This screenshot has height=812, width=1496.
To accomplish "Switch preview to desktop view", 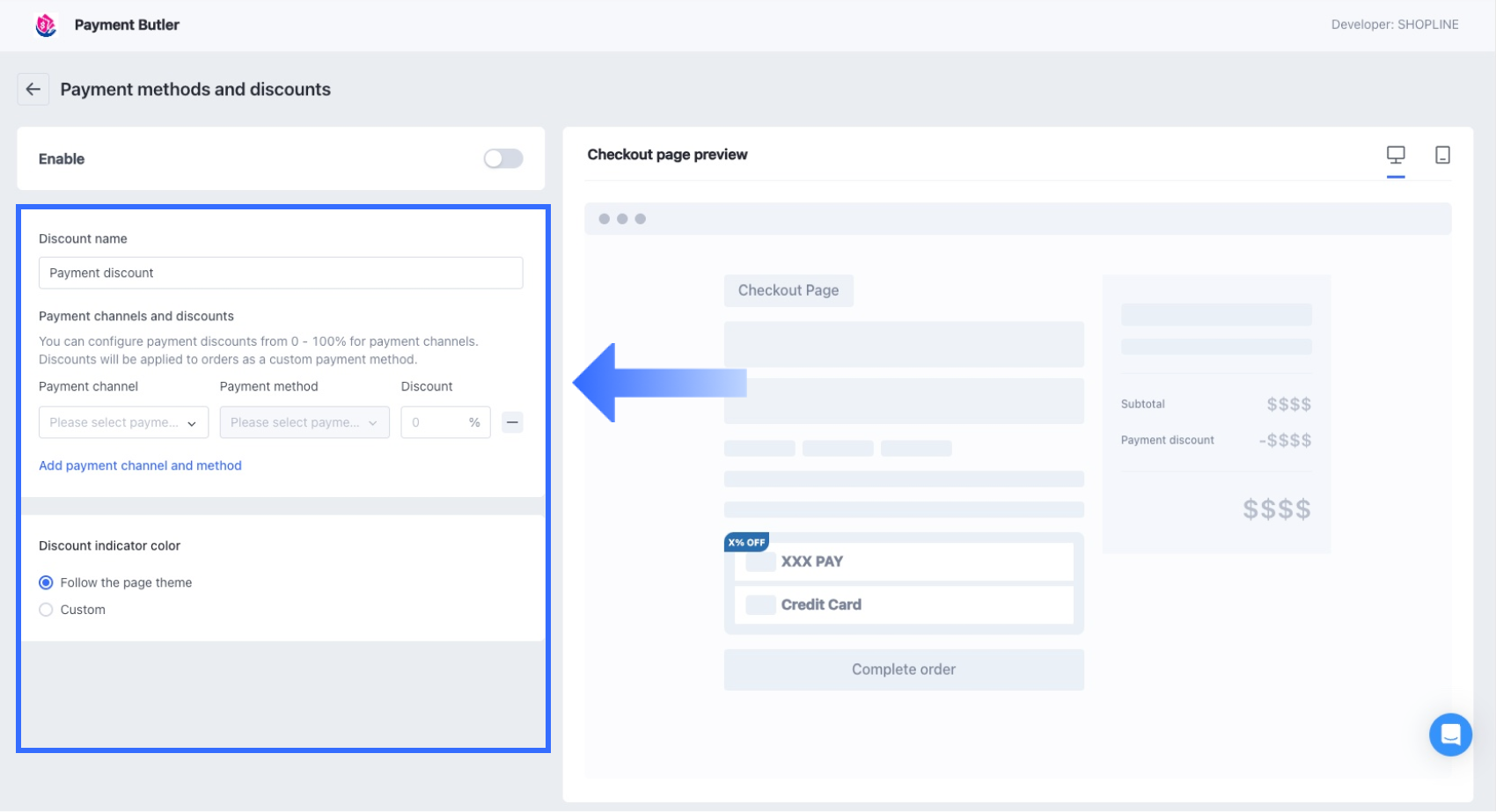I will coord(1396,155).
